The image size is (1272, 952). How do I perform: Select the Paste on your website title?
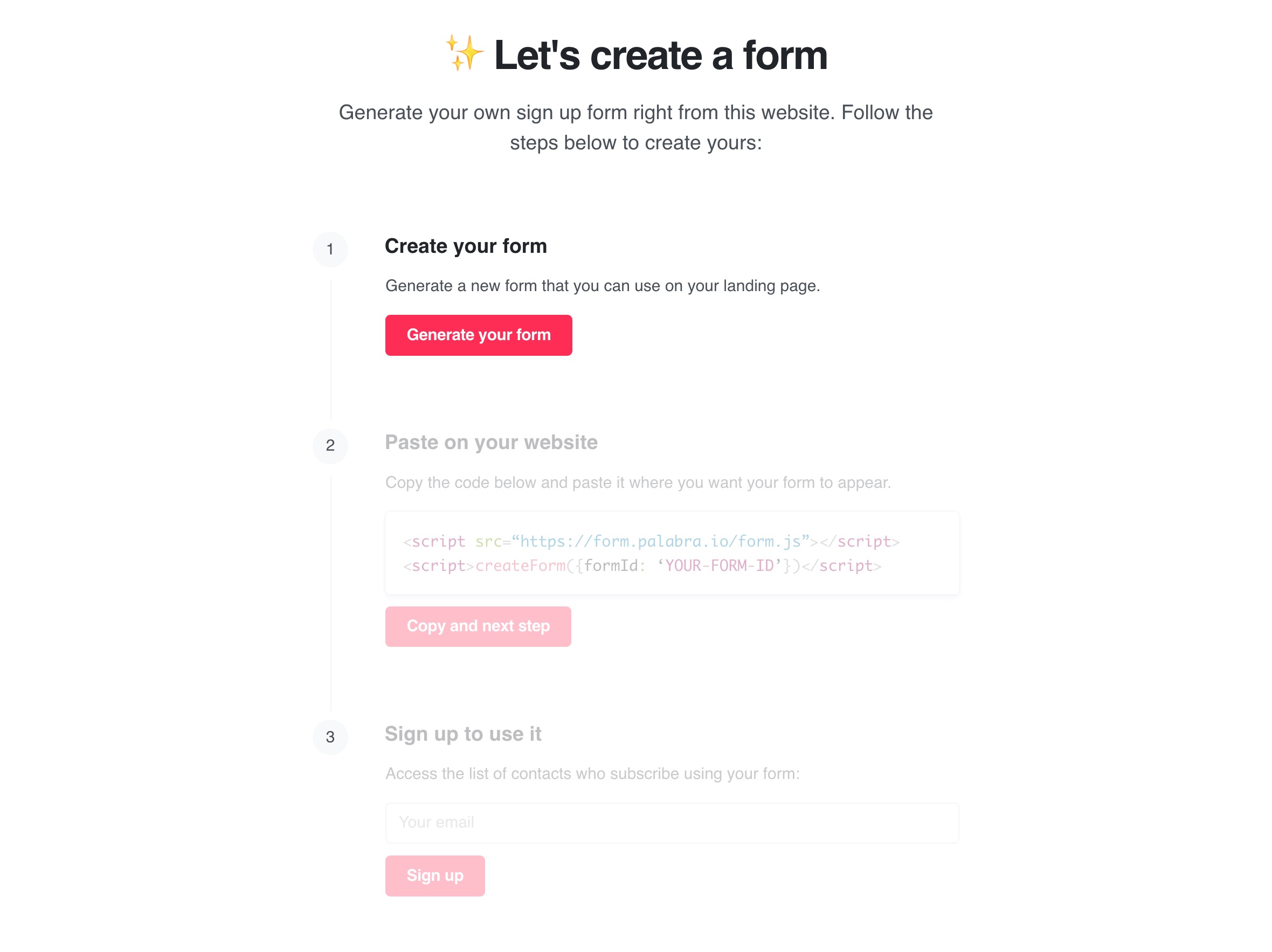[x=491, y=443]
